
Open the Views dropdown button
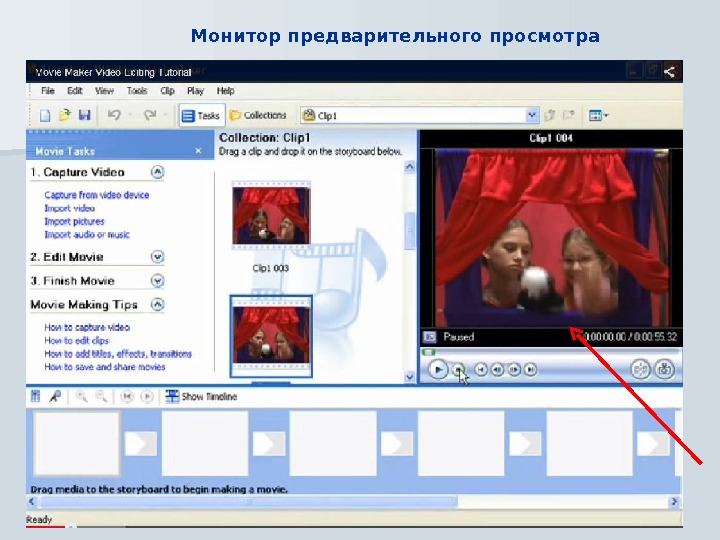point(598,115)
